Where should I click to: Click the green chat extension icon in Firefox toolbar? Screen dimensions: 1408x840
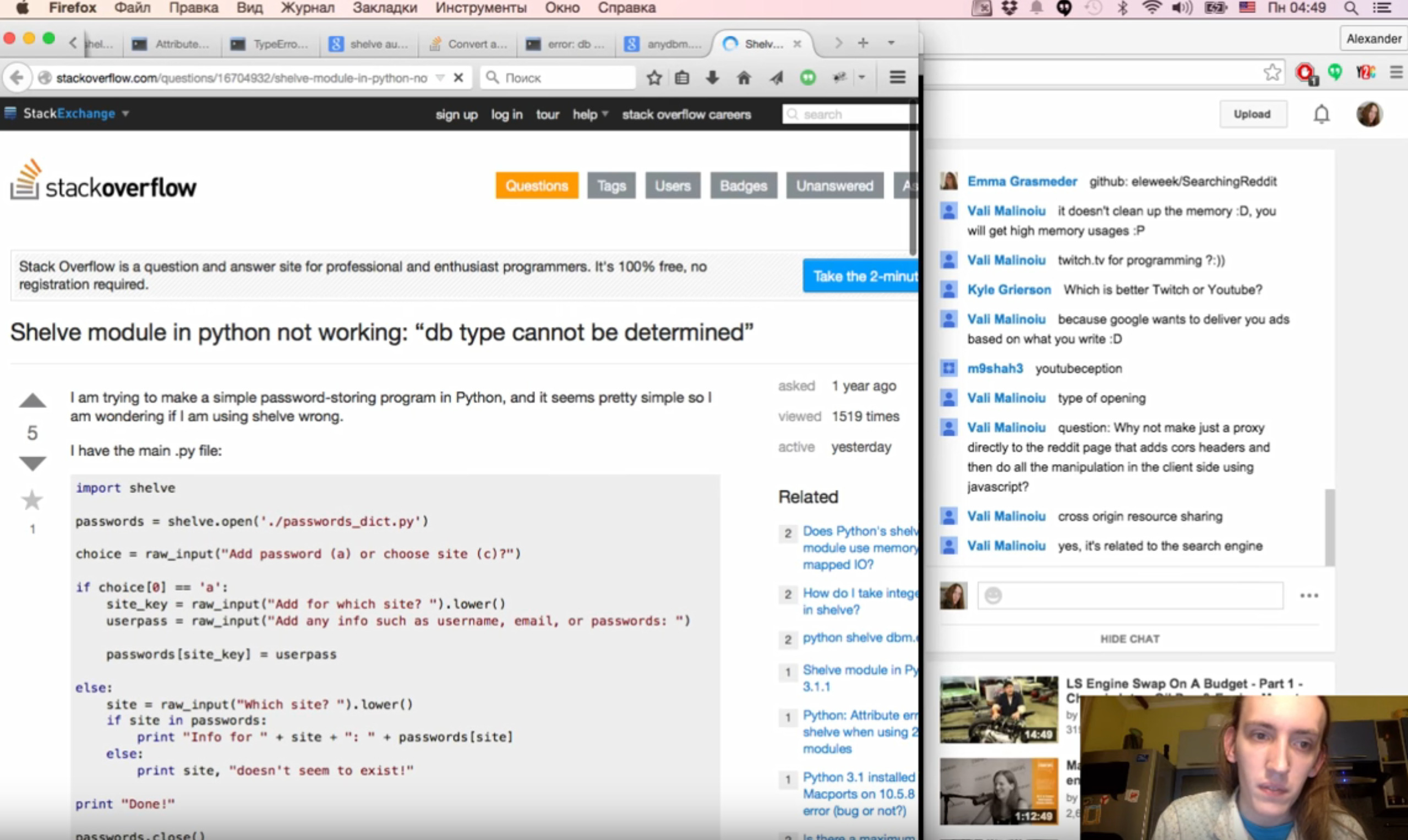pos(808,78)
